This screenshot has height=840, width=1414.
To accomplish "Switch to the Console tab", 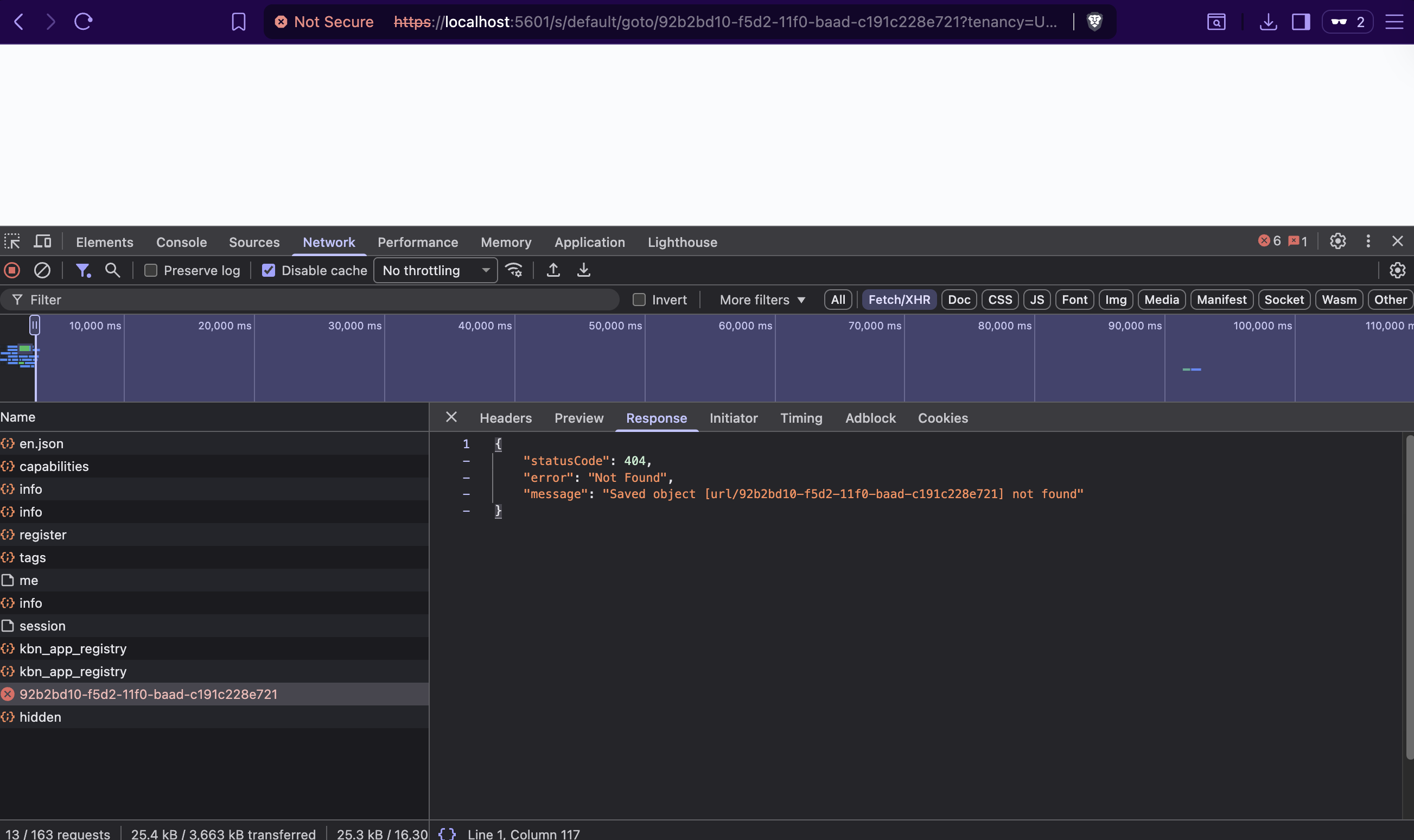I will coord(181,242).
